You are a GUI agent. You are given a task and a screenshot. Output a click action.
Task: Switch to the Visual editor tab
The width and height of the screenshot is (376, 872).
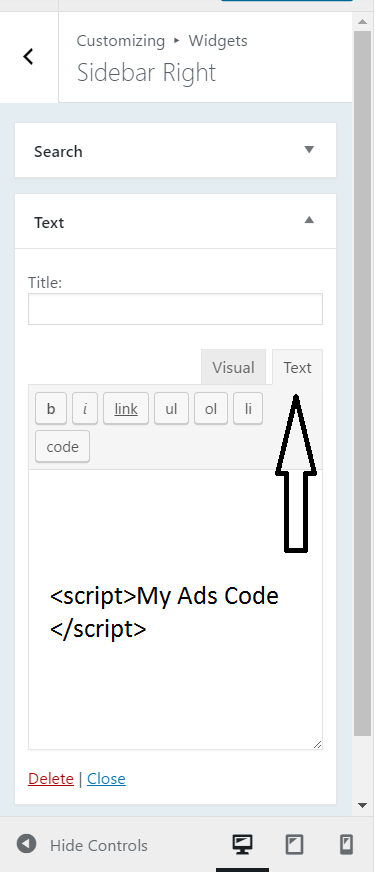[233, 367]
